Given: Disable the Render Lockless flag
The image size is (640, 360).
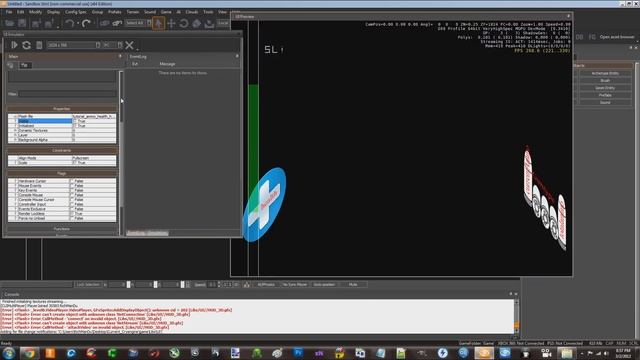Looking at the screenshot, I should [x=72, y=213].
